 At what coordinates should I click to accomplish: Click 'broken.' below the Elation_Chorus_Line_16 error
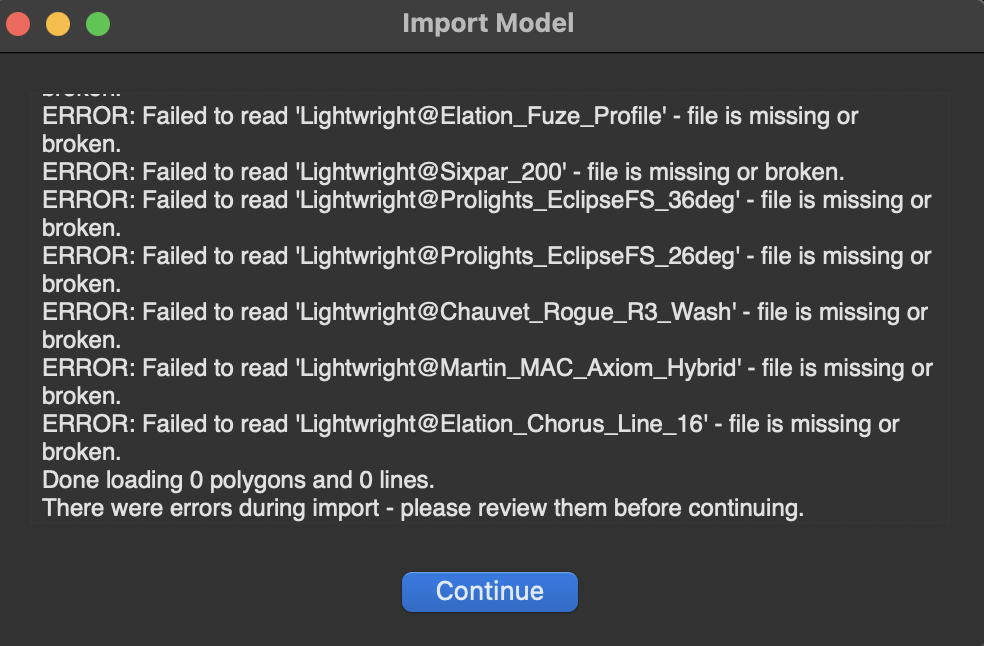(x=81, y=452)
